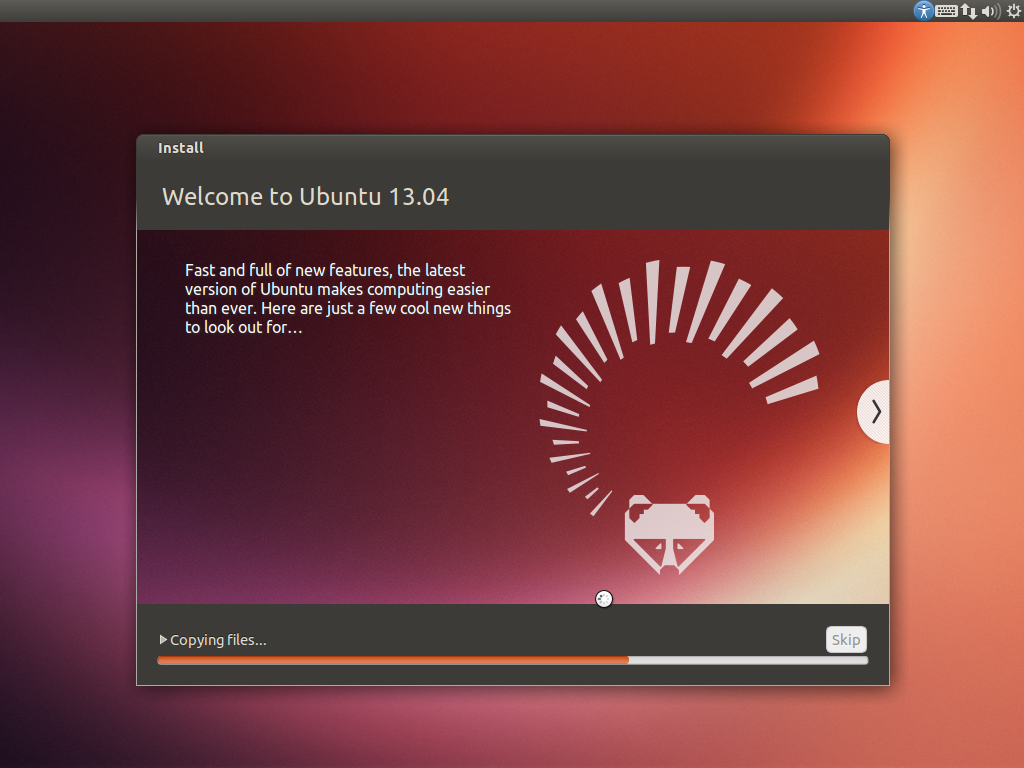Image resolution: width=1024 pixels, height=768 pixels.
Task: Click the network activity up-down arrows indicator
Action: (967, 11)
